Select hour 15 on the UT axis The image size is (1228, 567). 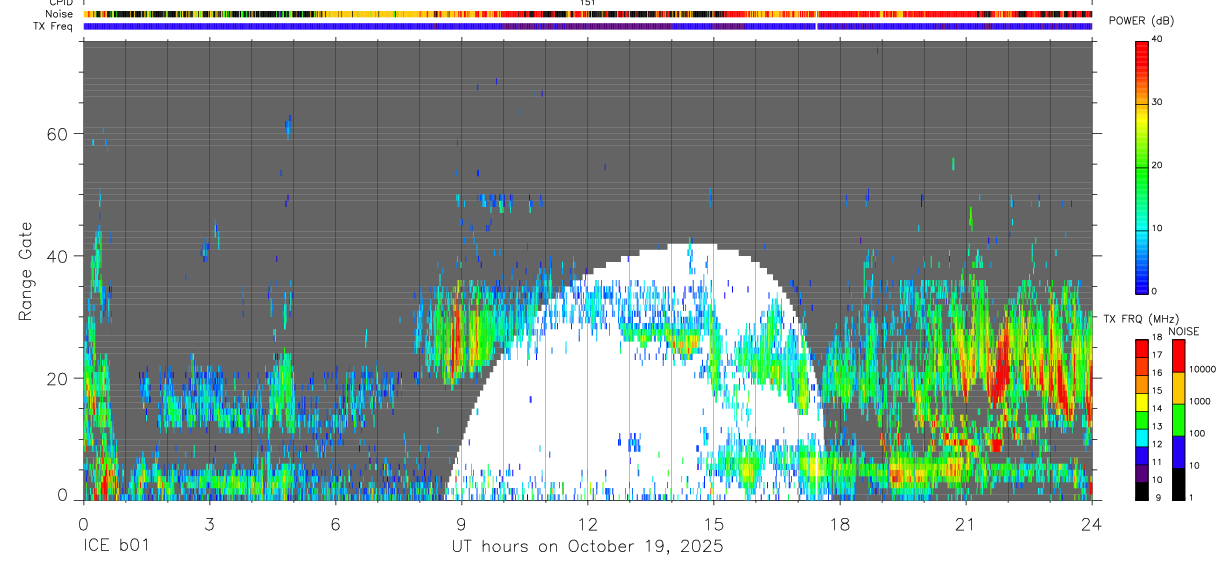(714, 523)
